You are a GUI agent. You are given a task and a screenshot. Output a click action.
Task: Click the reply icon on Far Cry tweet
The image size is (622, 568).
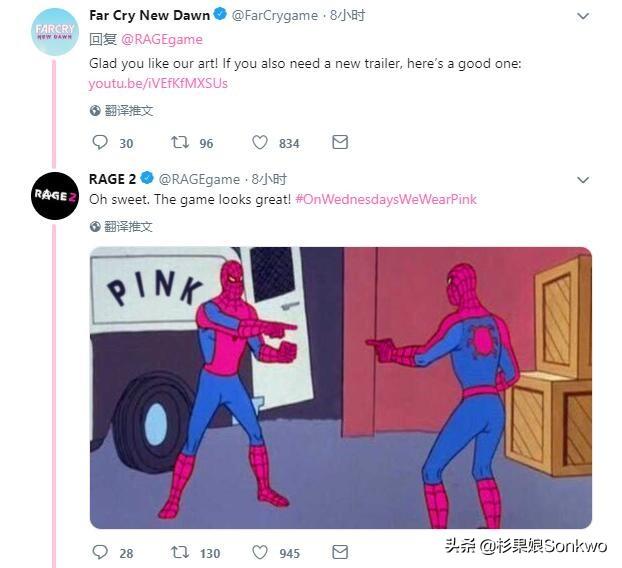(x=100, y=142)
